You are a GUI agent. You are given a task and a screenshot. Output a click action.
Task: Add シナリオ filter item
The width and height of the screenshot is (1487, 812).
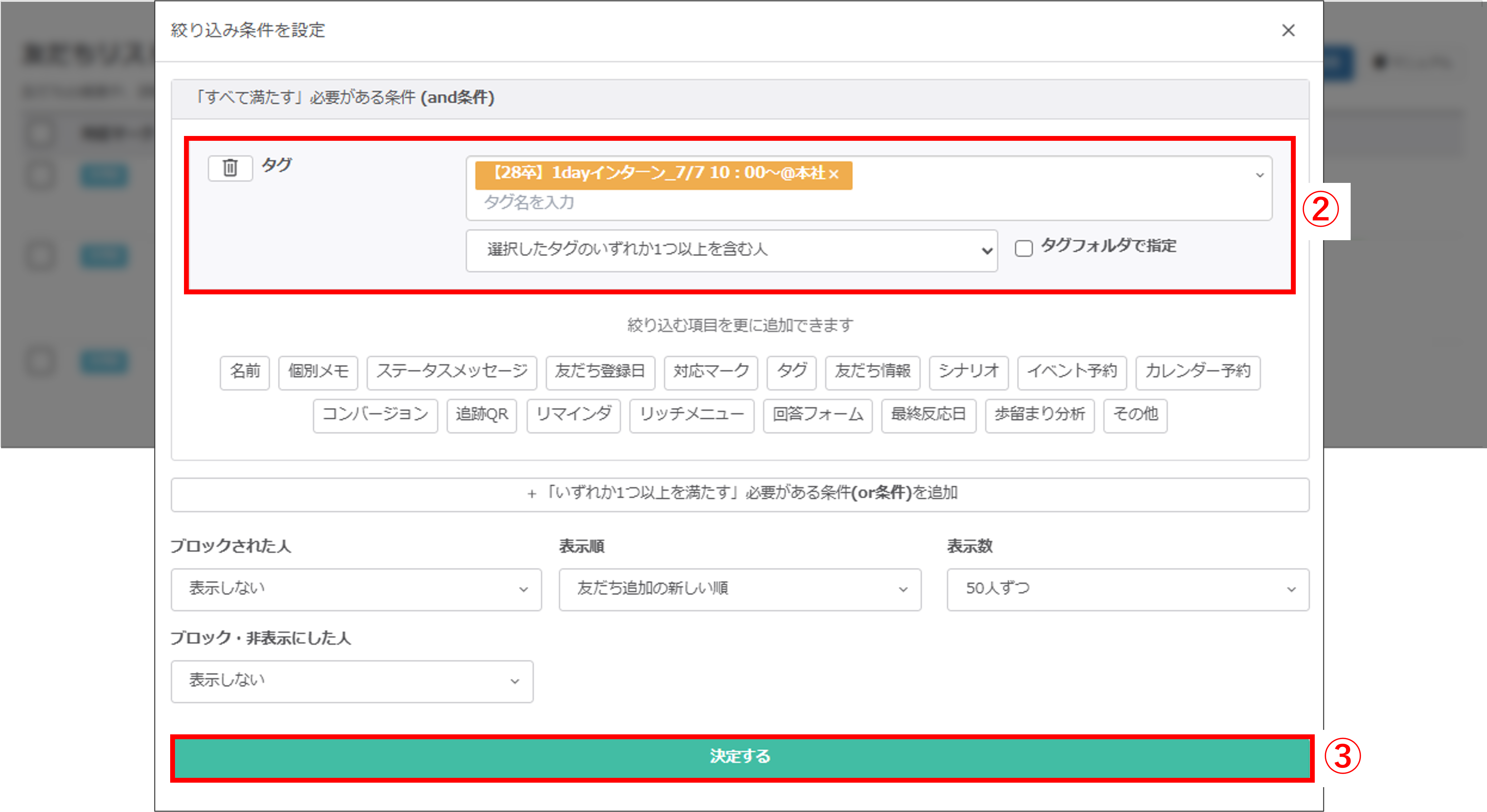(968, 372)
